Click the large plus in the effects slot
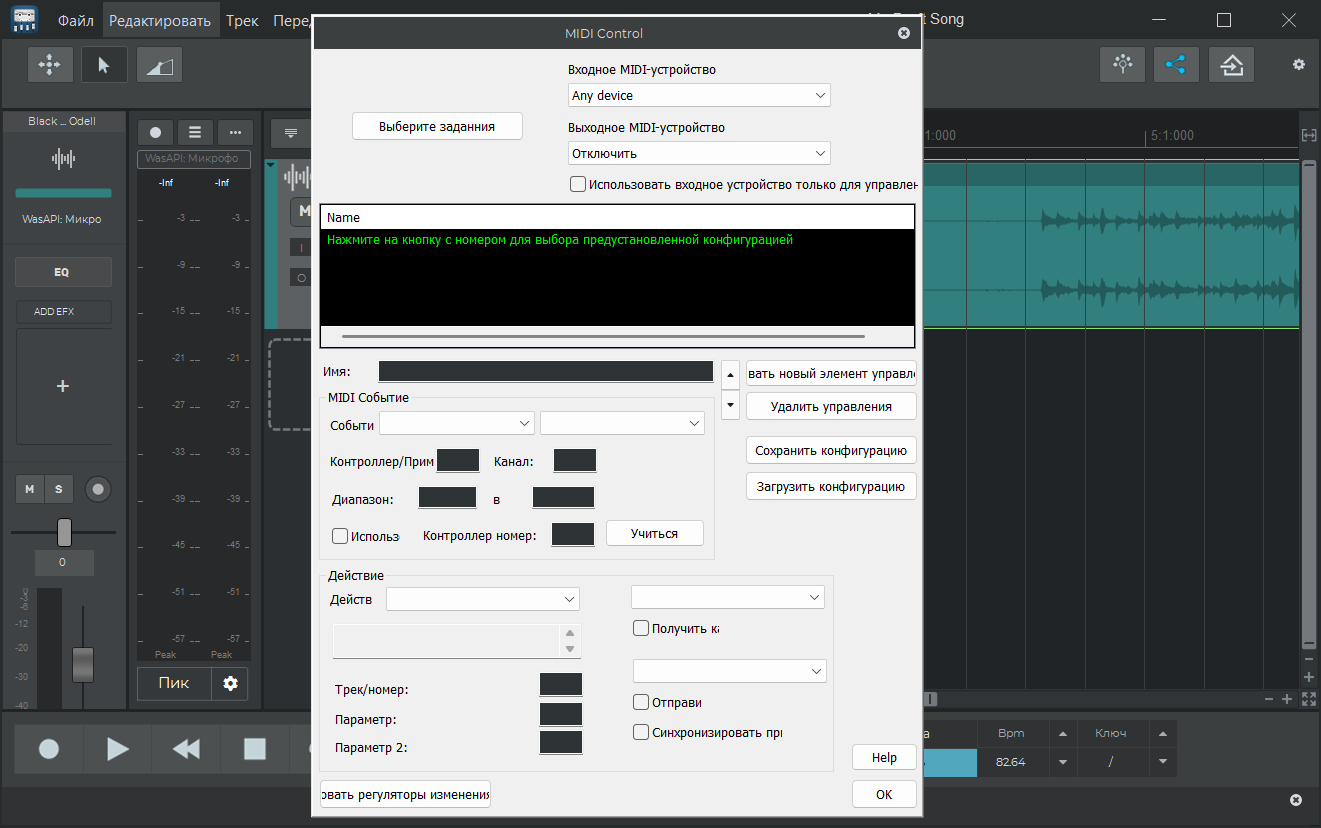1321x828 pixels. pos(63,386)
